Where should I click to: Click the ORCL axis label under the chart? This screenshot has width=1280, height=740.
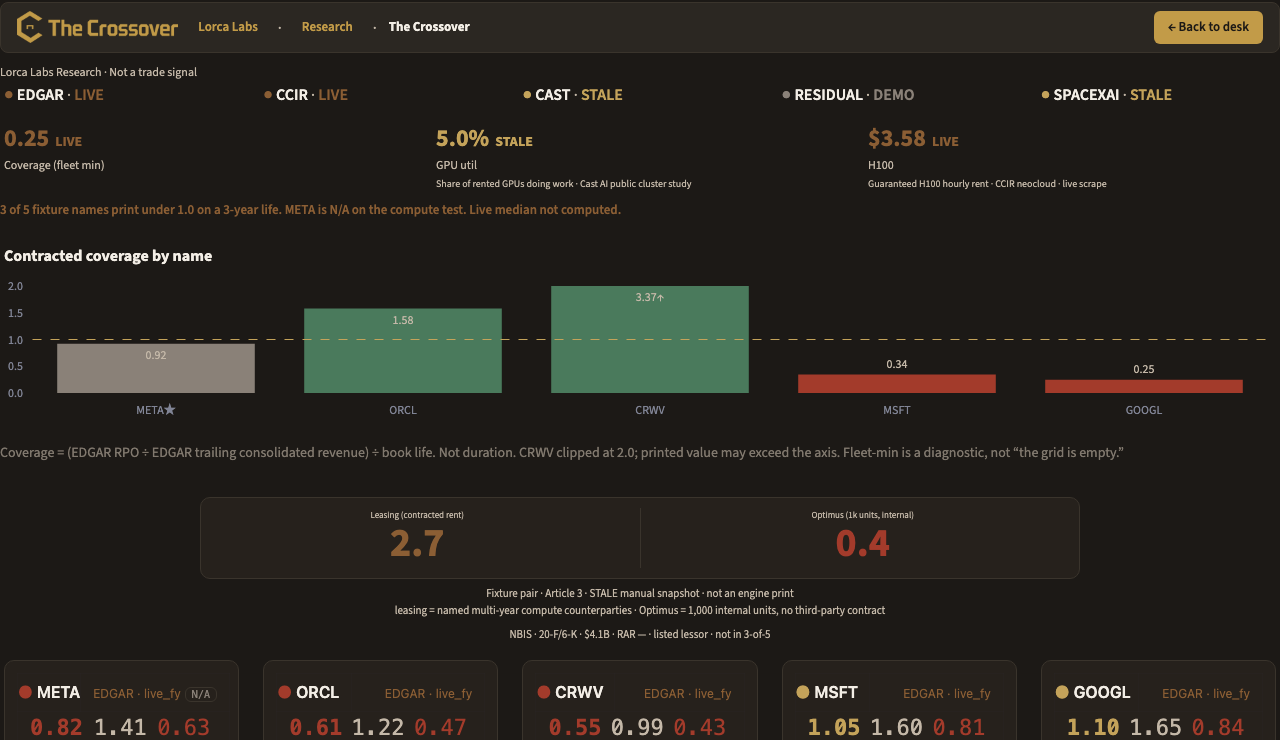pos(403,410)
